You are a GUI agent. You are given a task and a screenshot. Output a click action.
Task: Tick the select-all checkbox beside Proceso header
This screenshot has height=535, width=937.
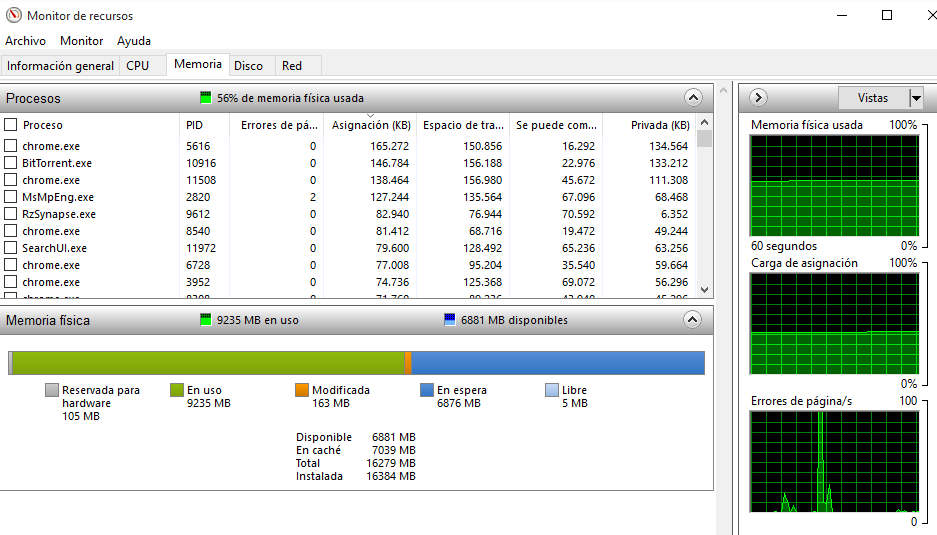(x=11, y=125)
